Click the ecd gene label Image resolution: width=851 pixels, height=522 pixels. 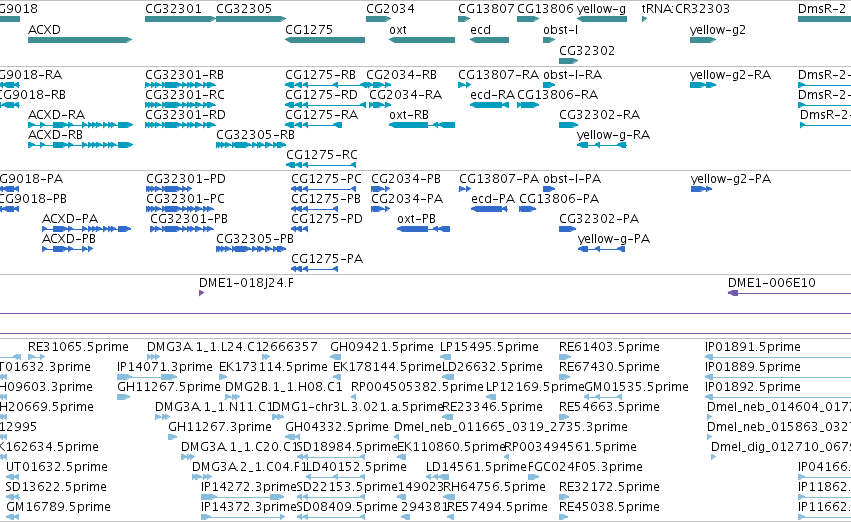(x=480, y=29)
